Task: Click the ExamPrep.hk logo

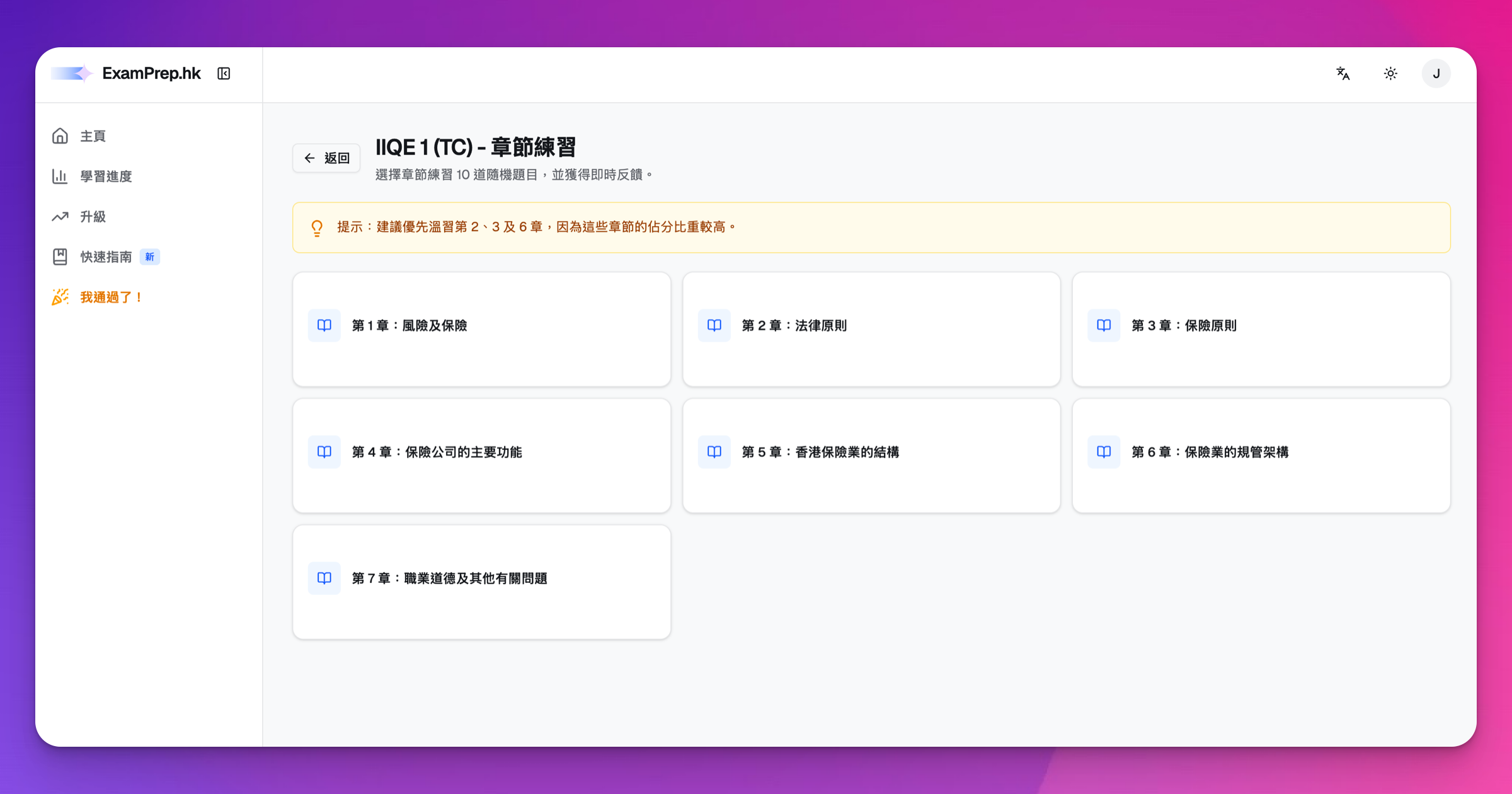Action: tap(126, 74)
